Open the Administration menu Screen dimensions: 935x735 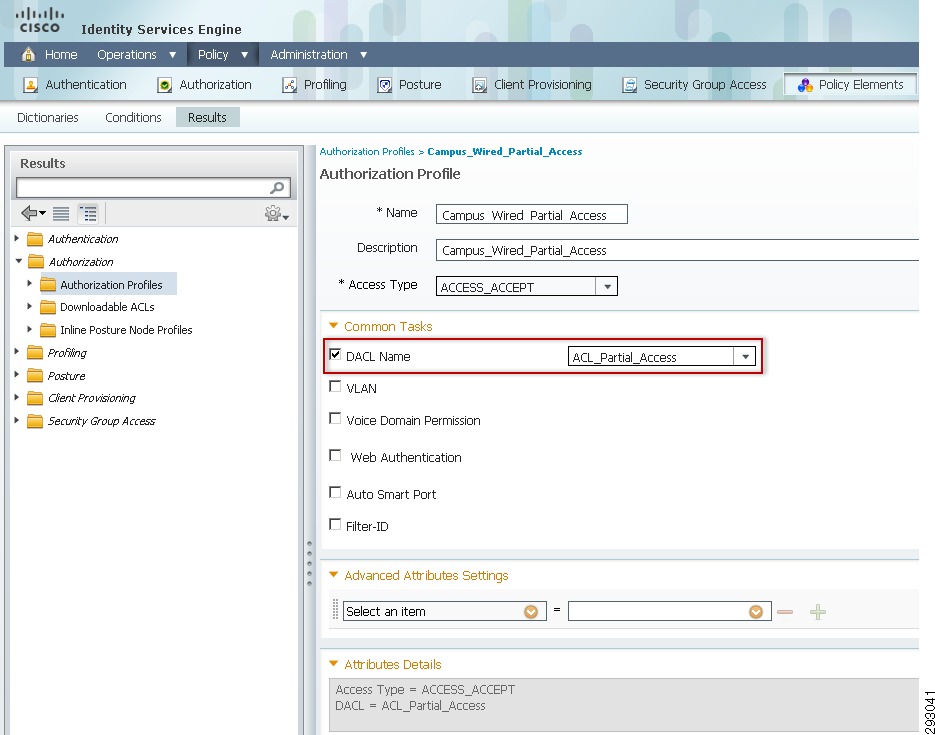318,55
